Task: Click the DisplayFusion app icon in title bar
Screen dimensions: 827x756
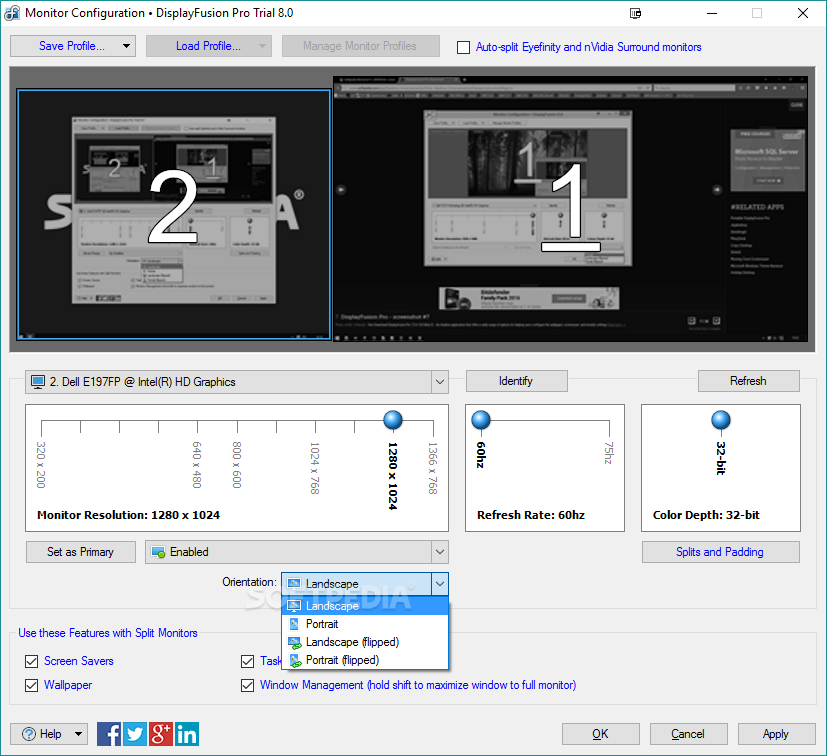Action: pyautogui.click(x=12, y=13)
